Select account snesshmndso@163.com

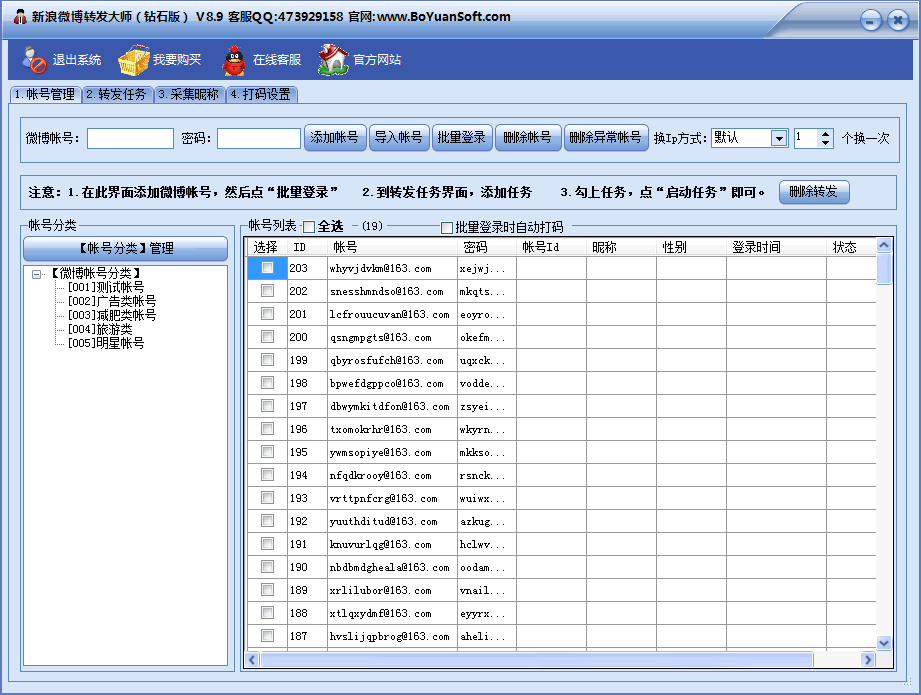(x=386, y=291)
